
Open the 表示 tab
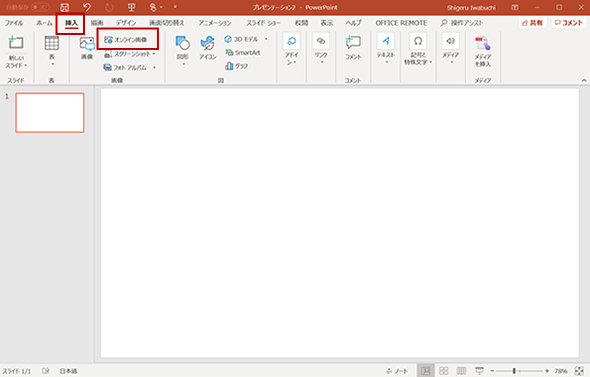pyautogui.click(x=327, y=23)
